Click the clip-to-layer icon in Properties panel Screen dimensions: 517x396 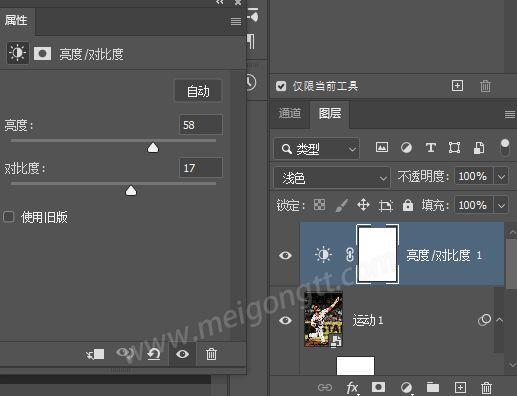95,354
